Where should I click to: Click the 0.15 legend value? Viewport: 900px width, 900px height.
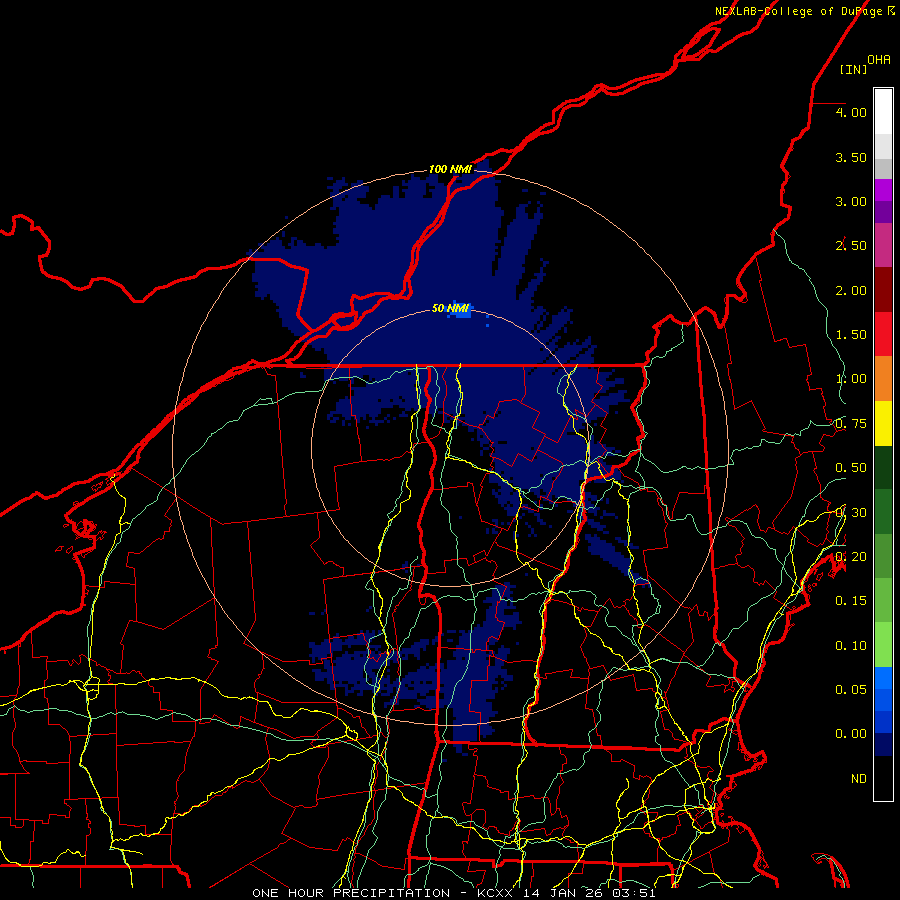pos(851,601)
